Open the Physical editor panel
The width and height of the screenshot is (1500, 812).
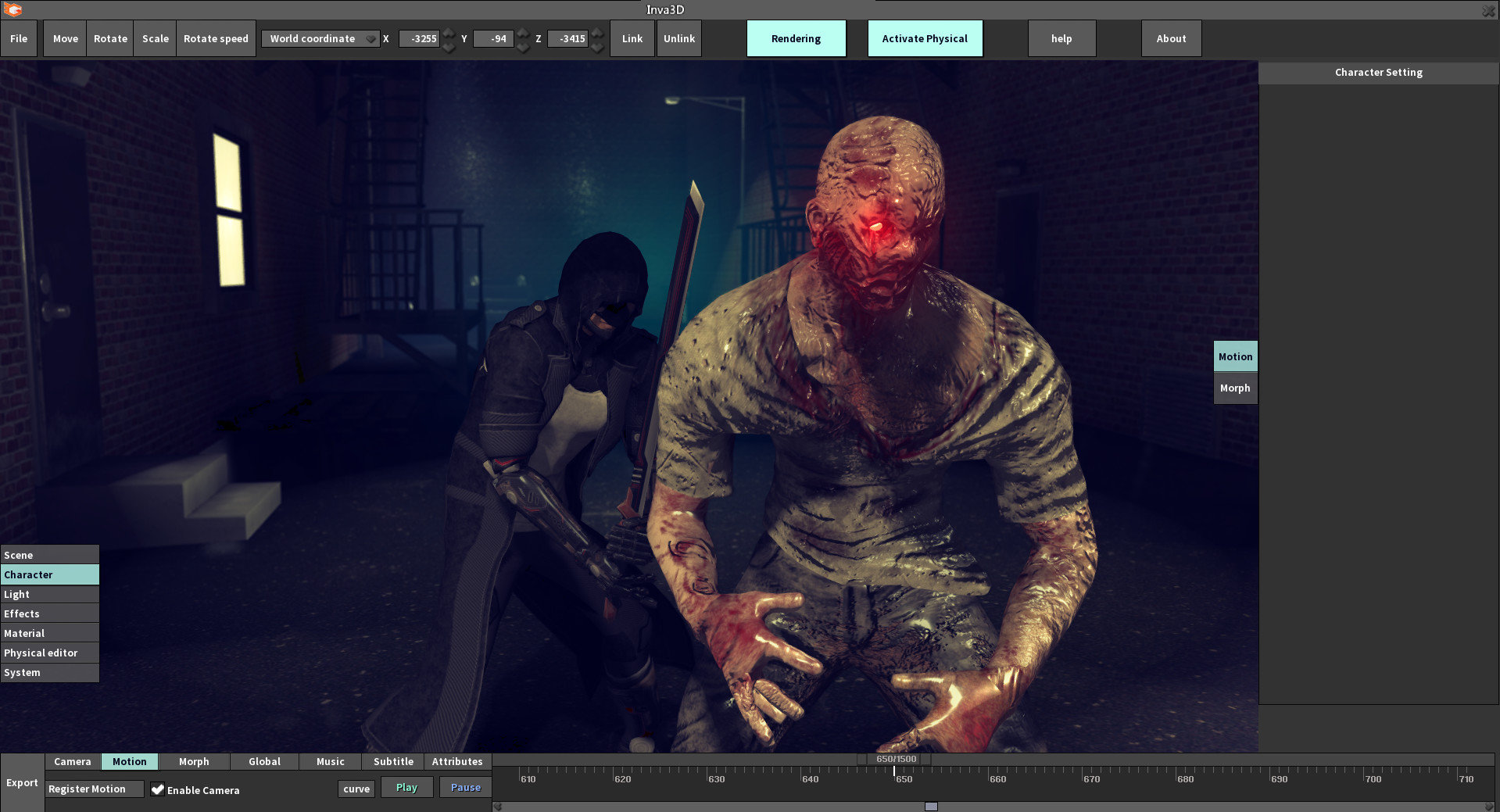[x=49, y=653]
